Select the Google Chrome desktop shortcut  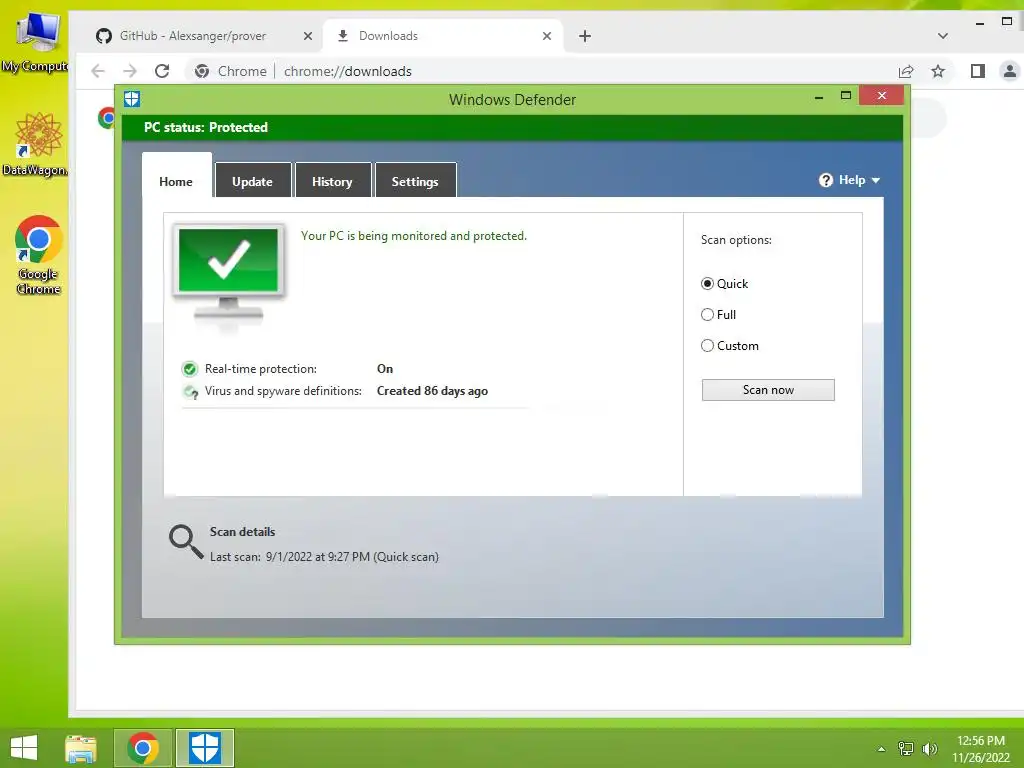coord(39,255)
